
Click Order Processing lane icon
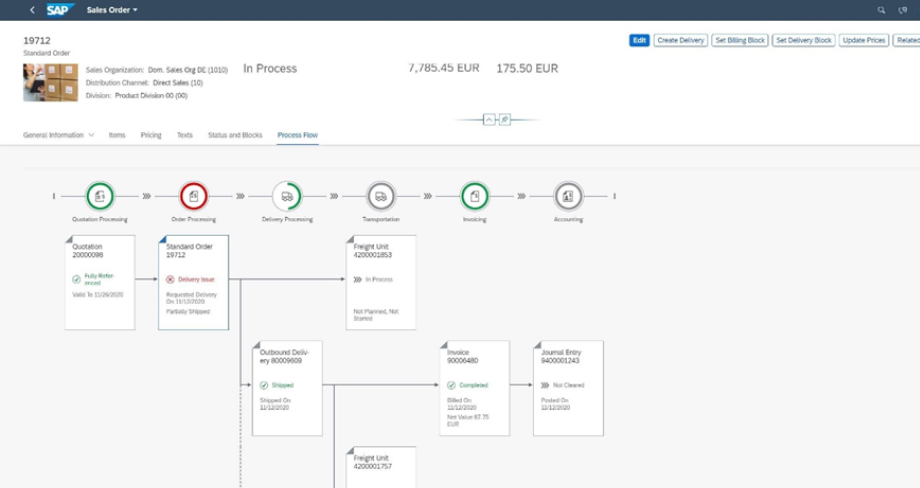(194, 196)
